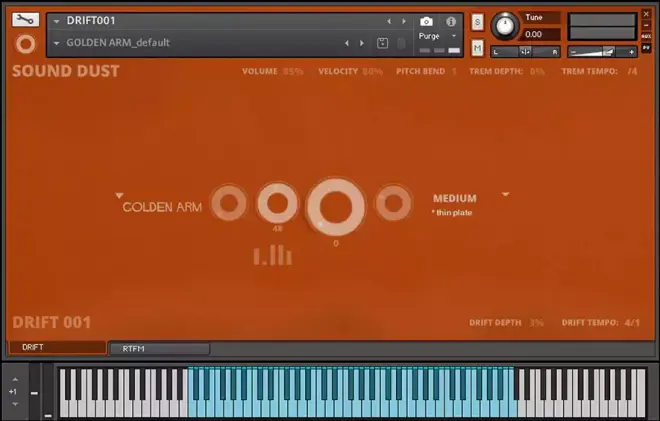Click the Tune knob
Viewport: 660px width, 421px height.
coord(505,26)
